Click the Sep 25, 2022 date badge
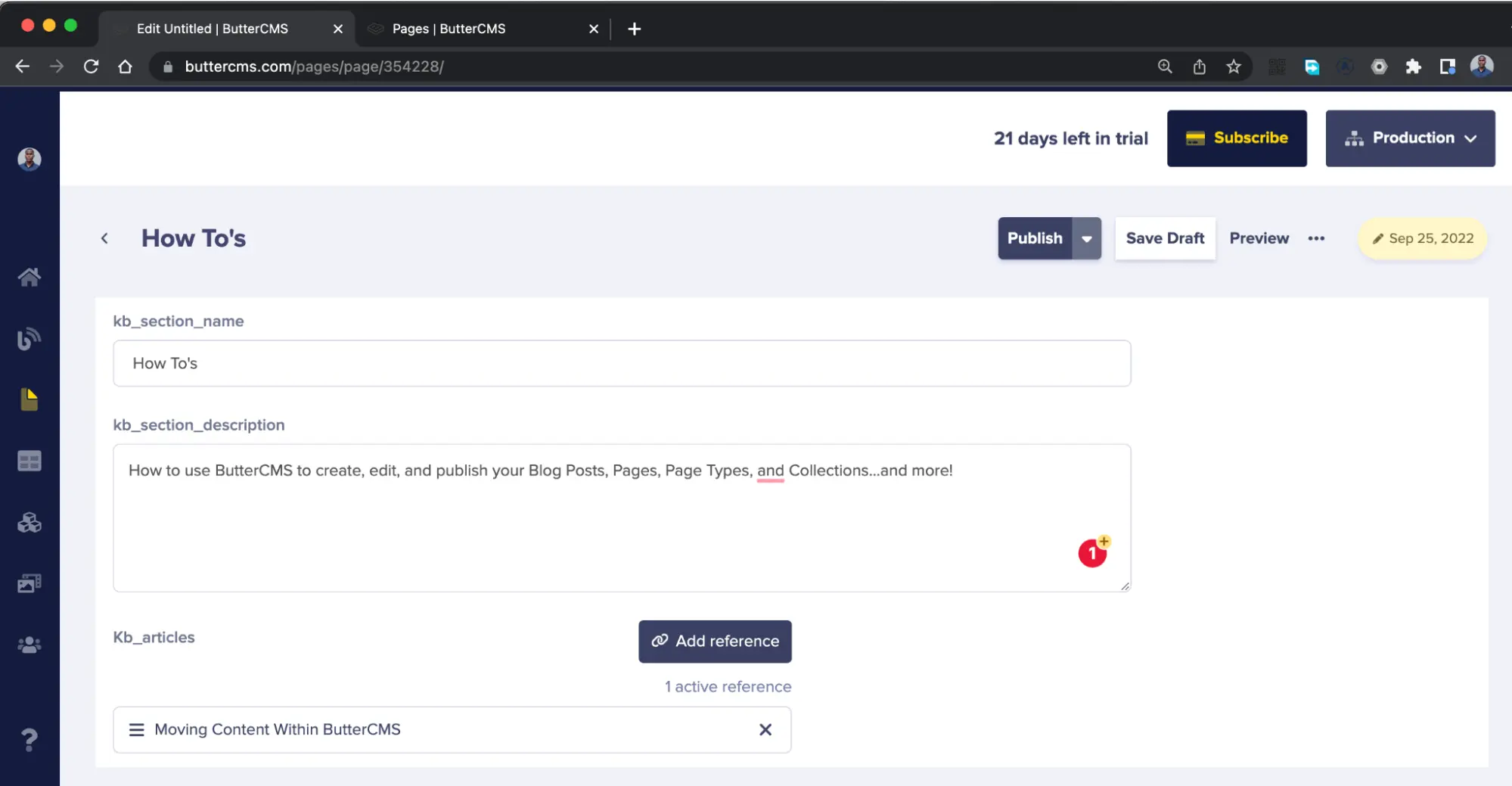Viewport: 1512px width, 786px height. pos(1422,238)
